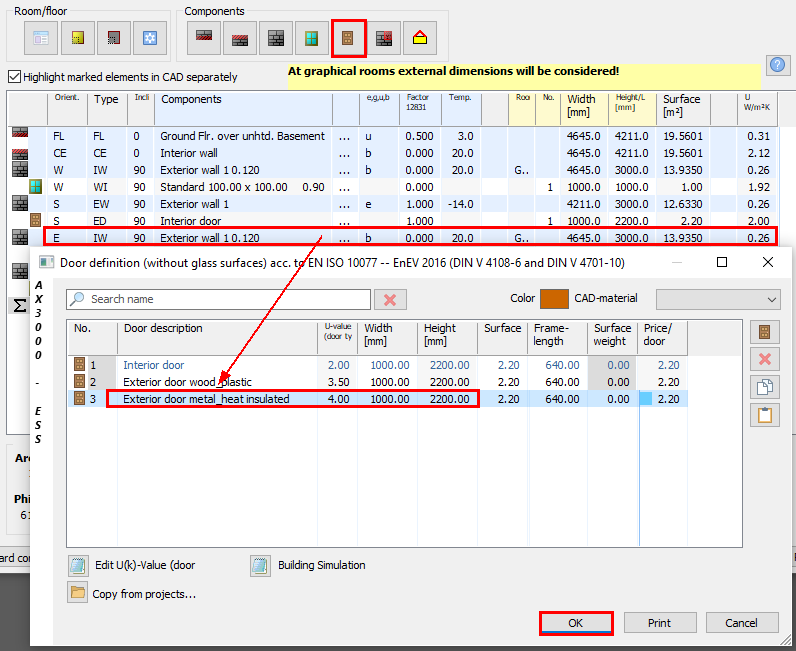Click the Components column header in main table
Image resolution: width=796 pixels, height=651 pixels.
point(243,108)
